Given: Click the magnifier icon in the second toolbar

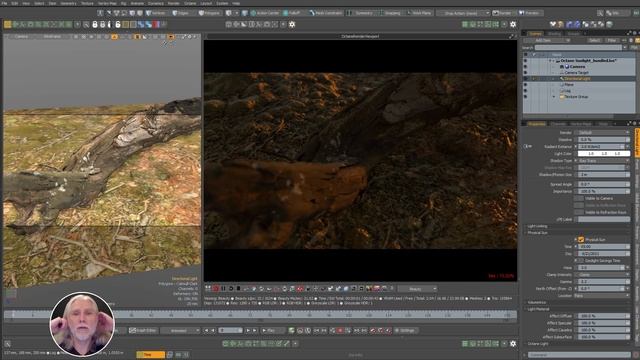Looking at the screenshot, I should 86,25.
